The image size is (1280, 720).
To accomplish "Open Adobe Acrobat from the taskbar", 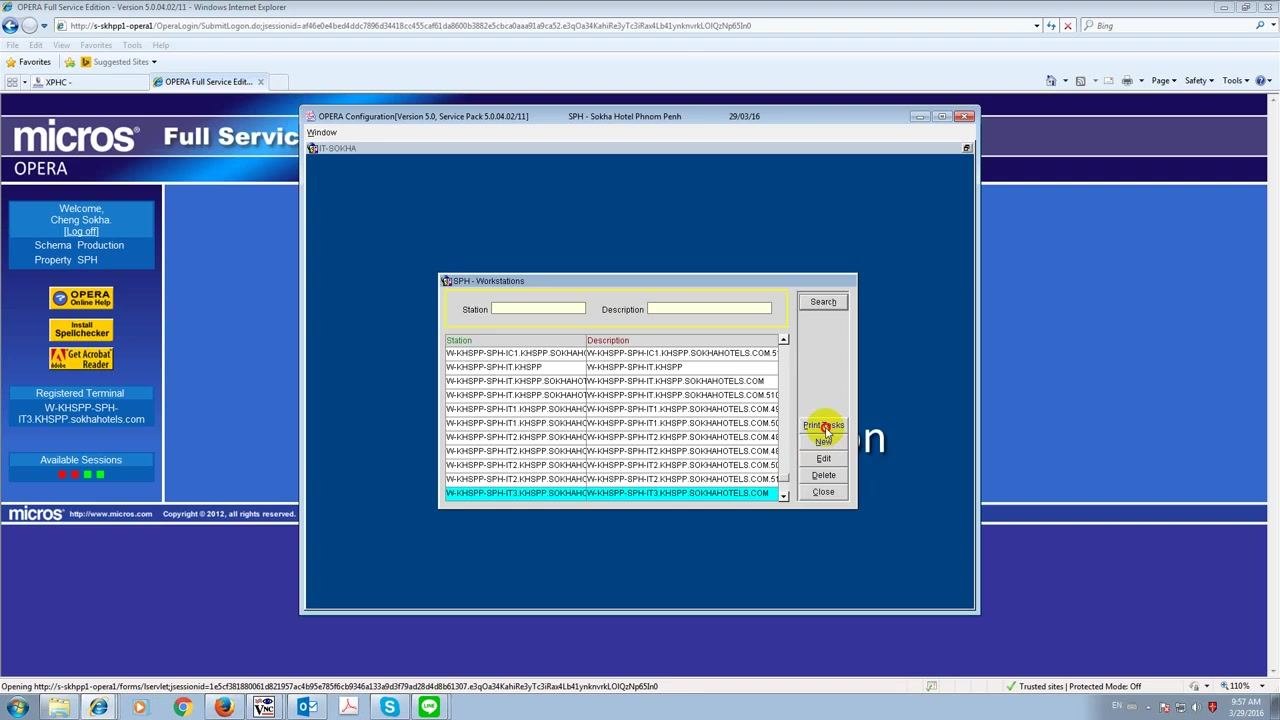I will 348,708.
